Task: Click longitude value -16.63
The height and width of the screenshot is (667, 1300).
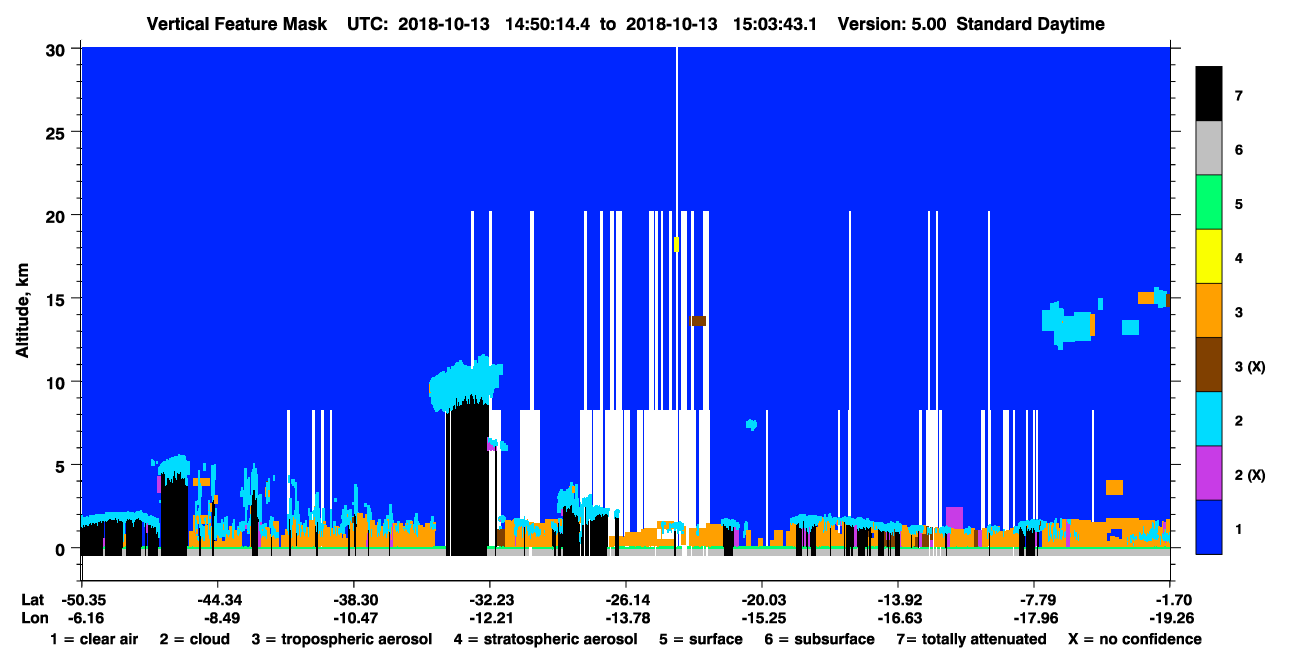Action: pyautogui.click(x=897, y=617)
